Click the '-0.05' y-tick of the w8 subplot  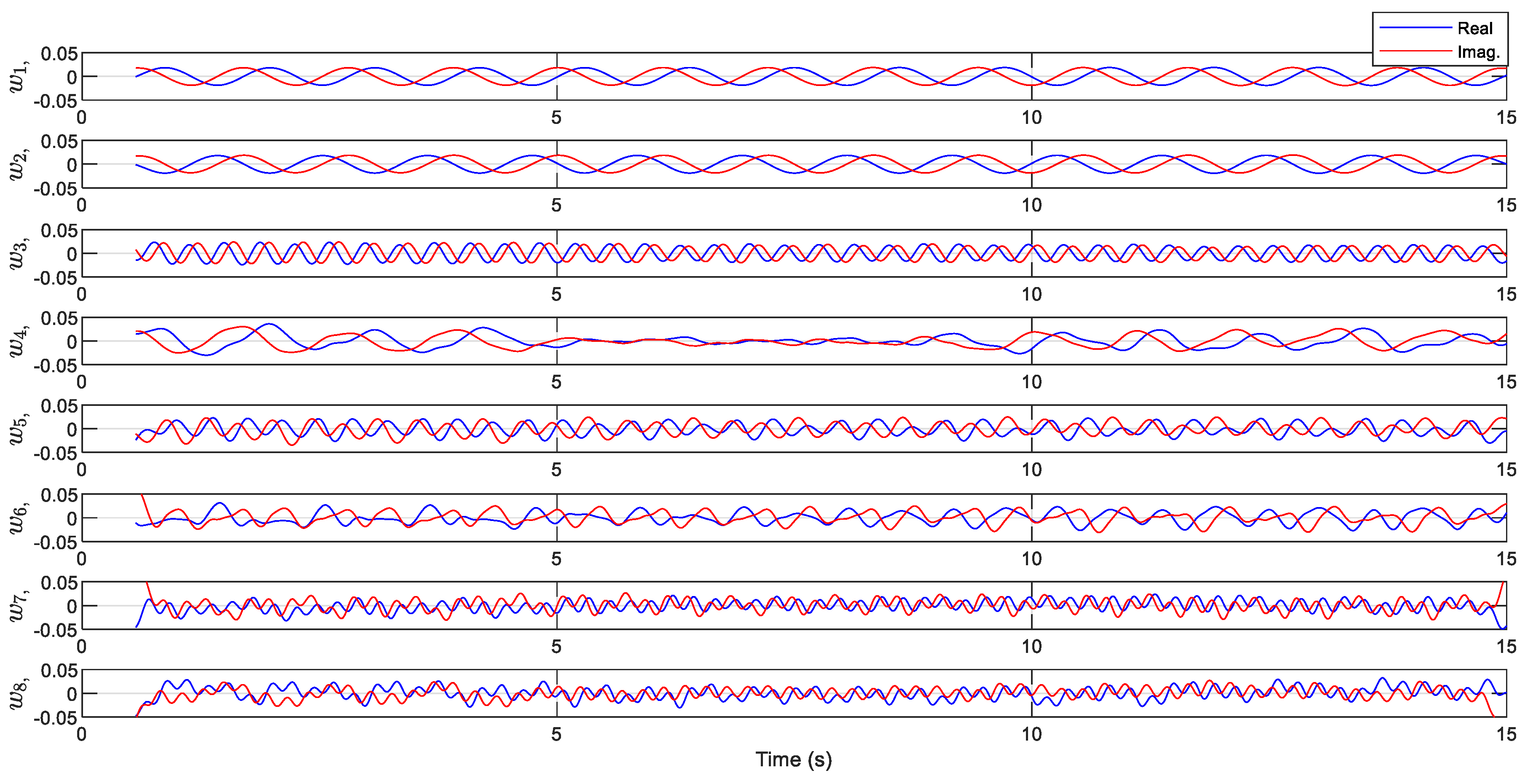(x=55, y=718)
